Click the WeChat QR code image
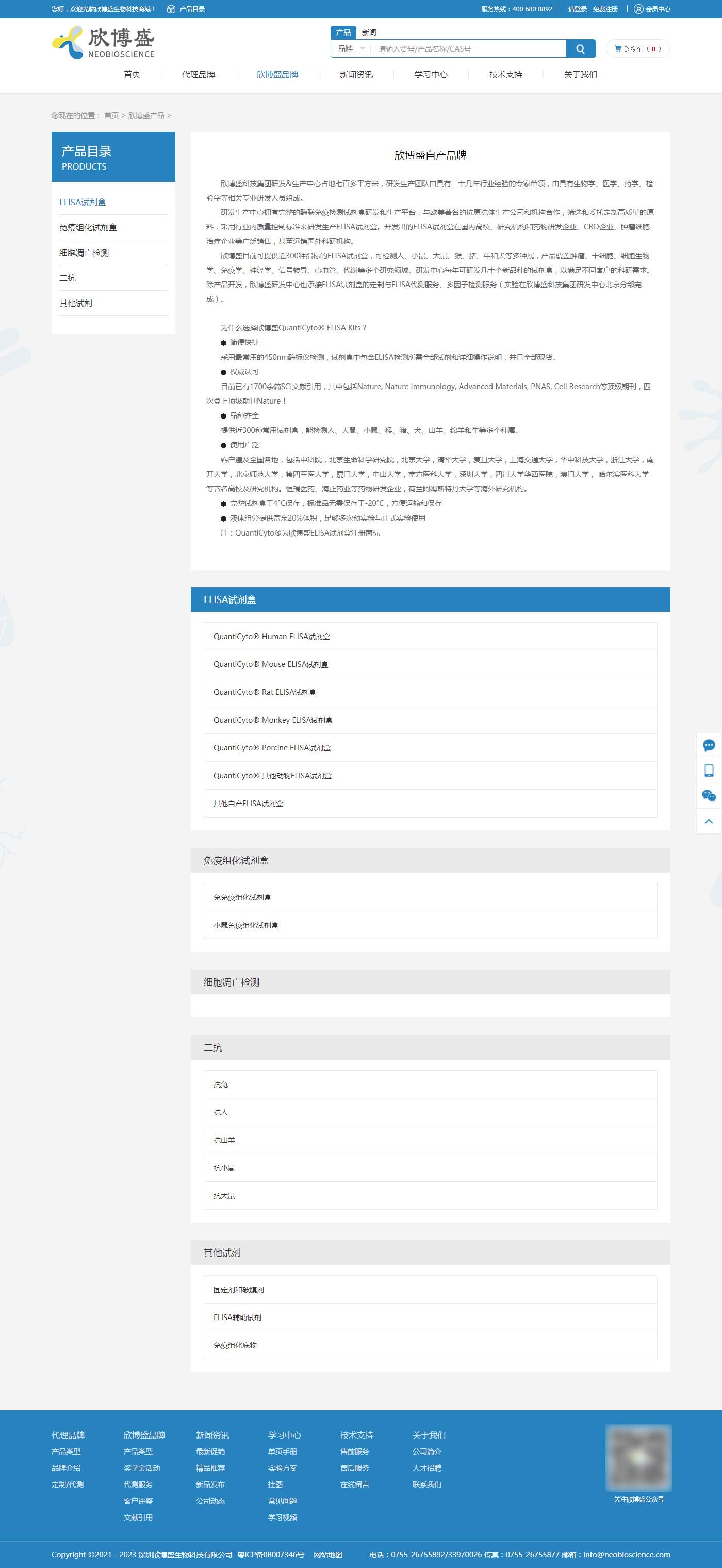722x1568 pixels. [638, 1457]
